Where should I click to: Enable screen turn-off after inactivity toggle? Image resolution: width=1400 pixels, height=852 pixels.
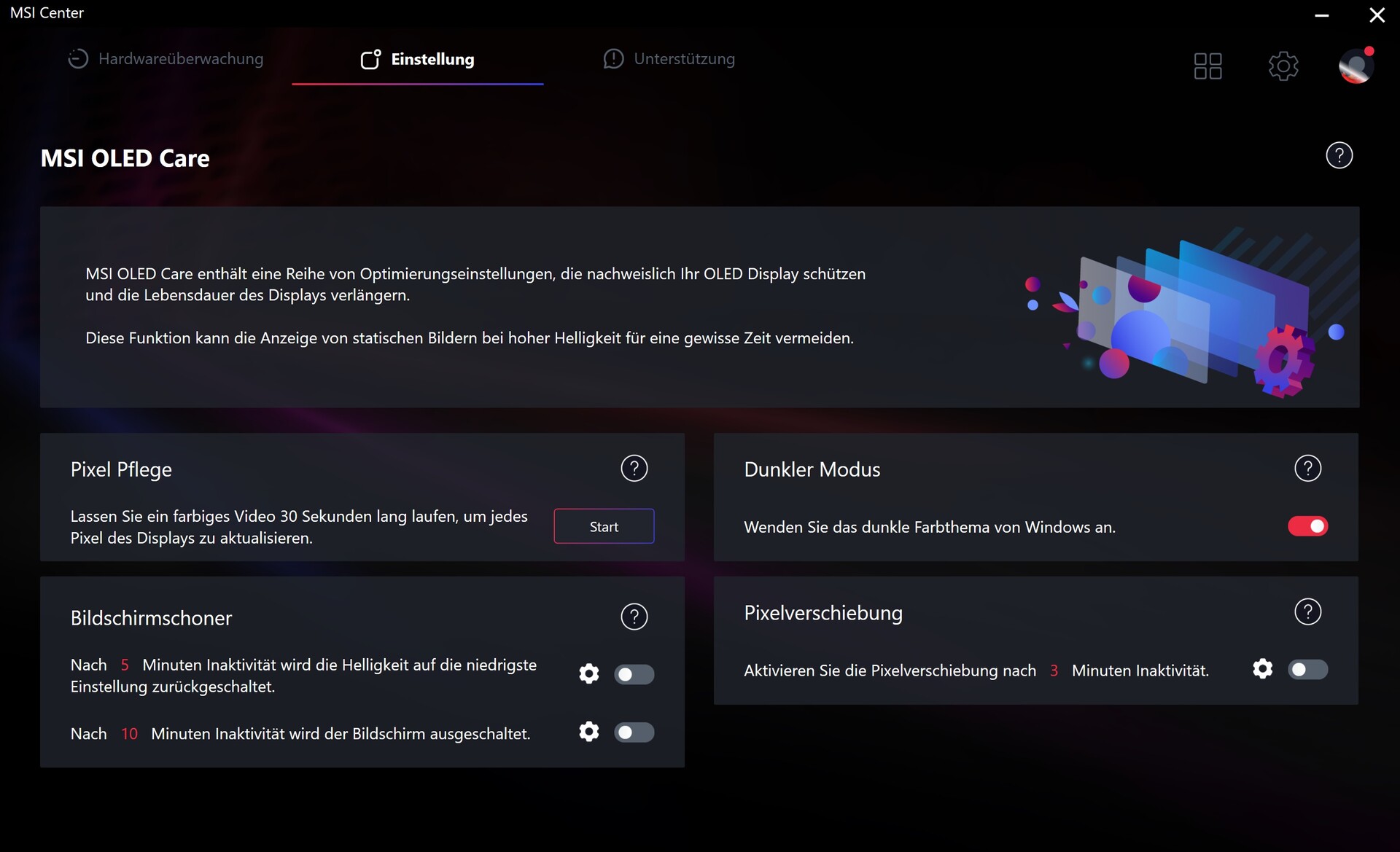click(x=634, y=732)
